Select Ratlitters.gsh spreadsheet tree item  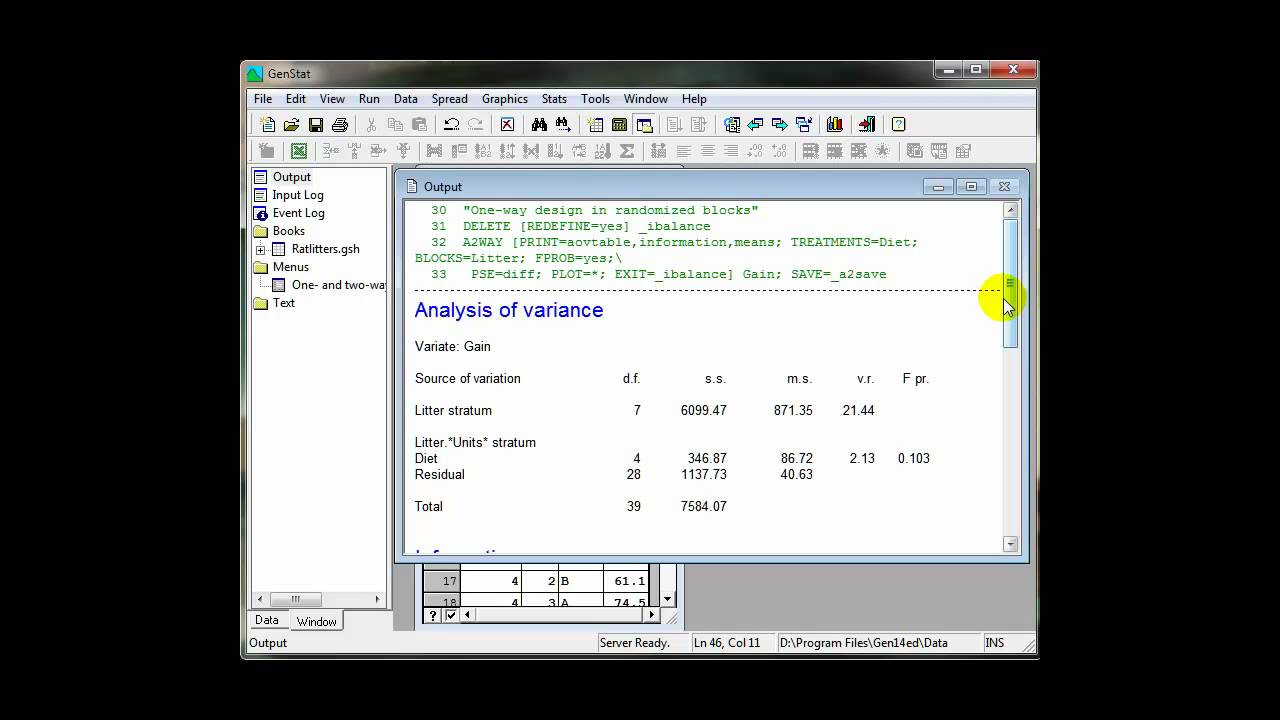325,249
